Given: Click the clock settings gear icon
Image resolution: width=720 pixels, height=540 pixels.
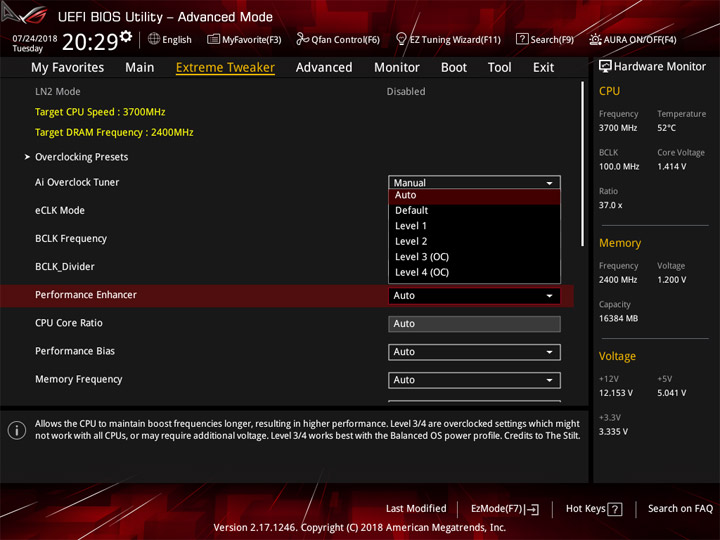Looking at the screenshot, I should pos(125,35).
